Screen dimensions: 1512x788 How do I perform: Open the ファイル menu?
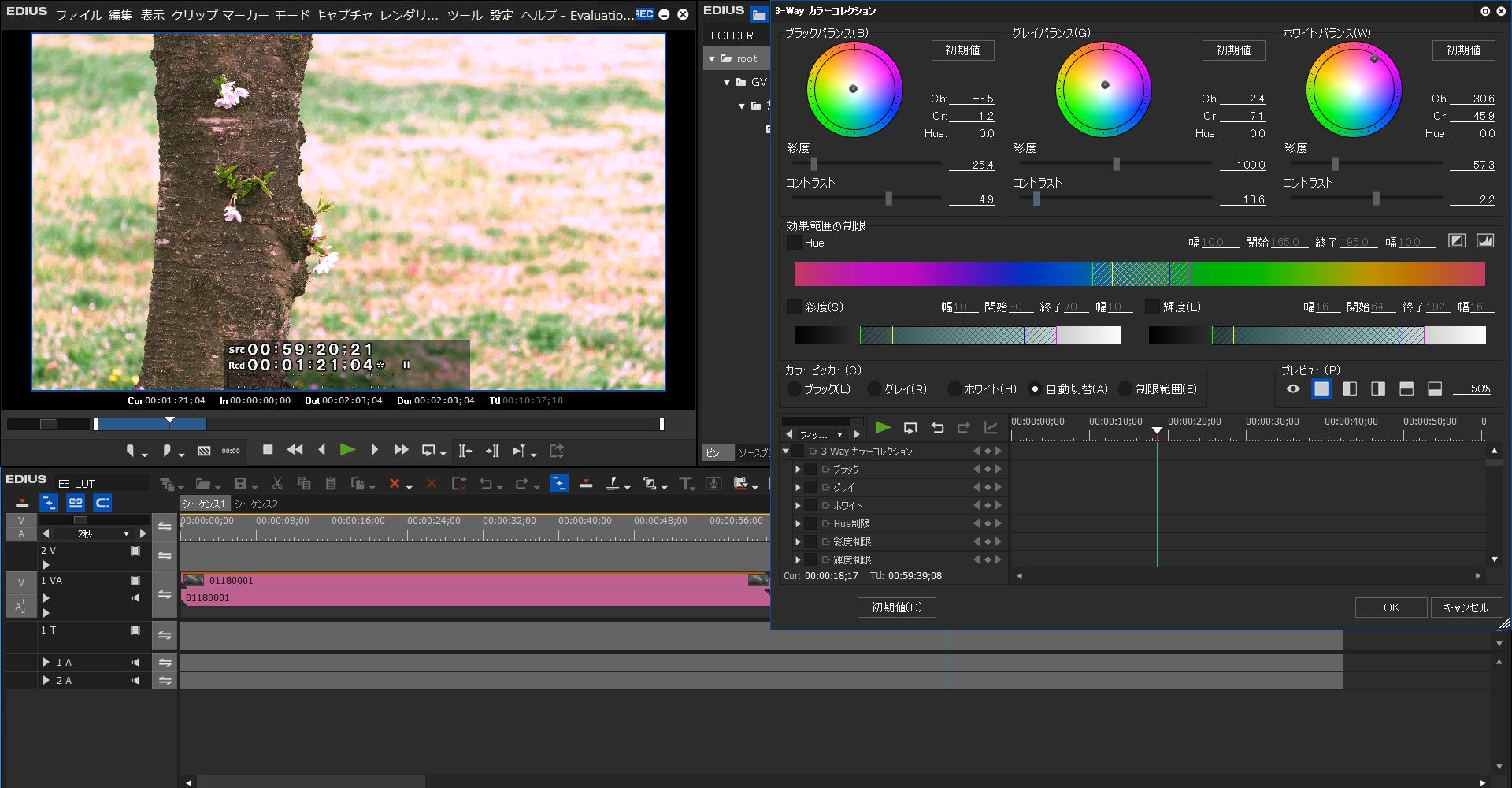tap(79, 15)
